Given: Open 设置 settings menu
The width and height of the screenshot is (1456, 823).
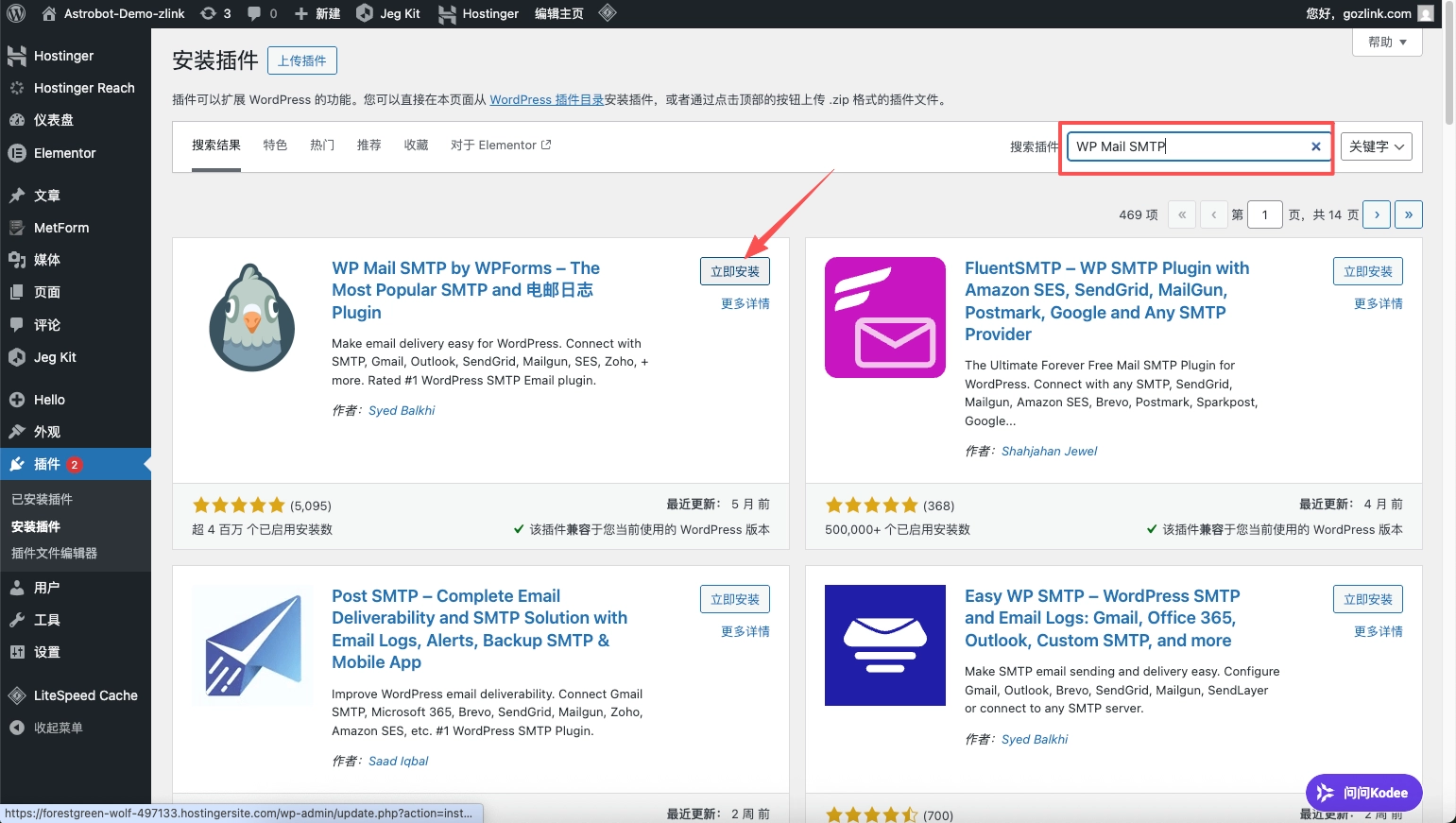Looking at the screenshot, I should [76, 652].
